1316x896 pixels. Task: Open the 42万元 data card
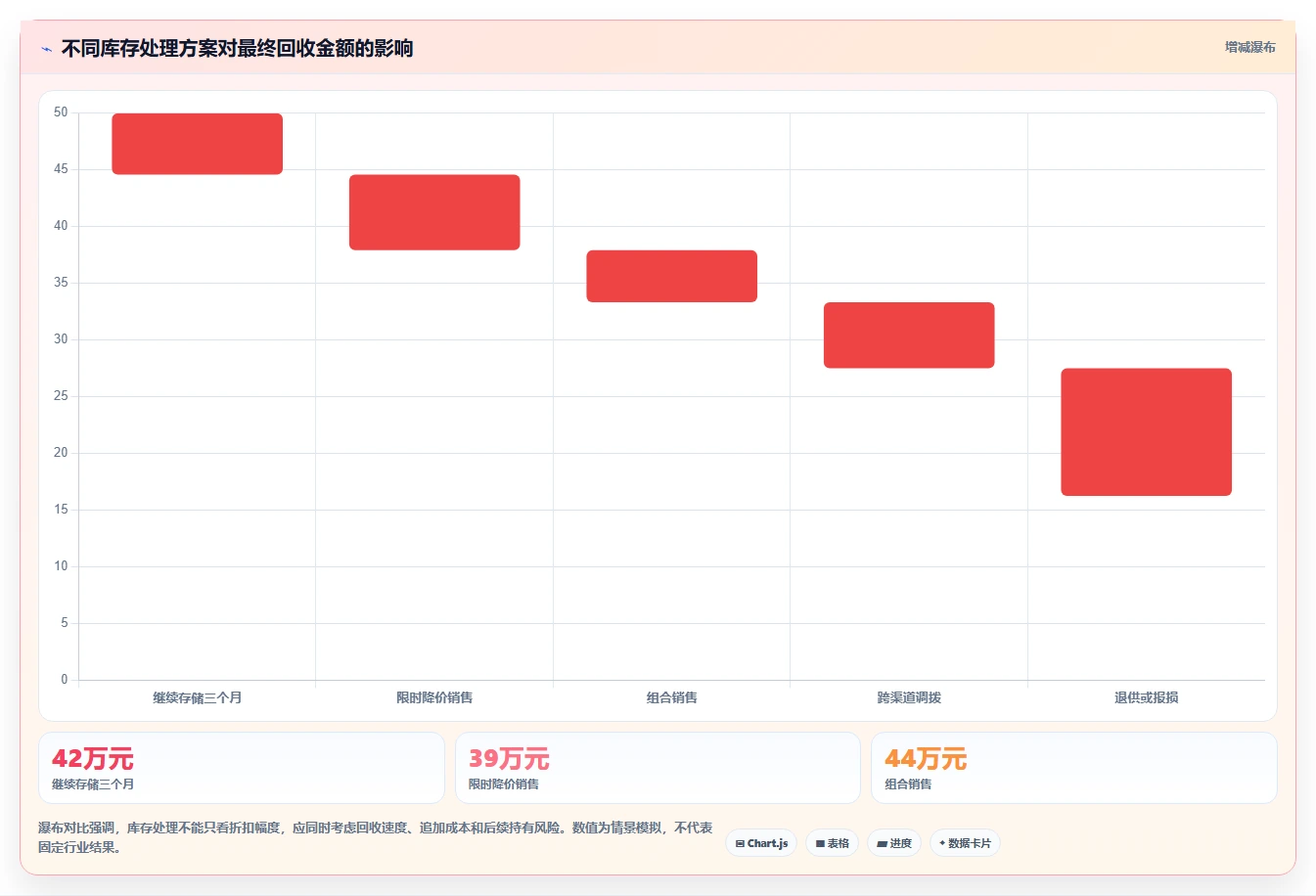point(242,768)
